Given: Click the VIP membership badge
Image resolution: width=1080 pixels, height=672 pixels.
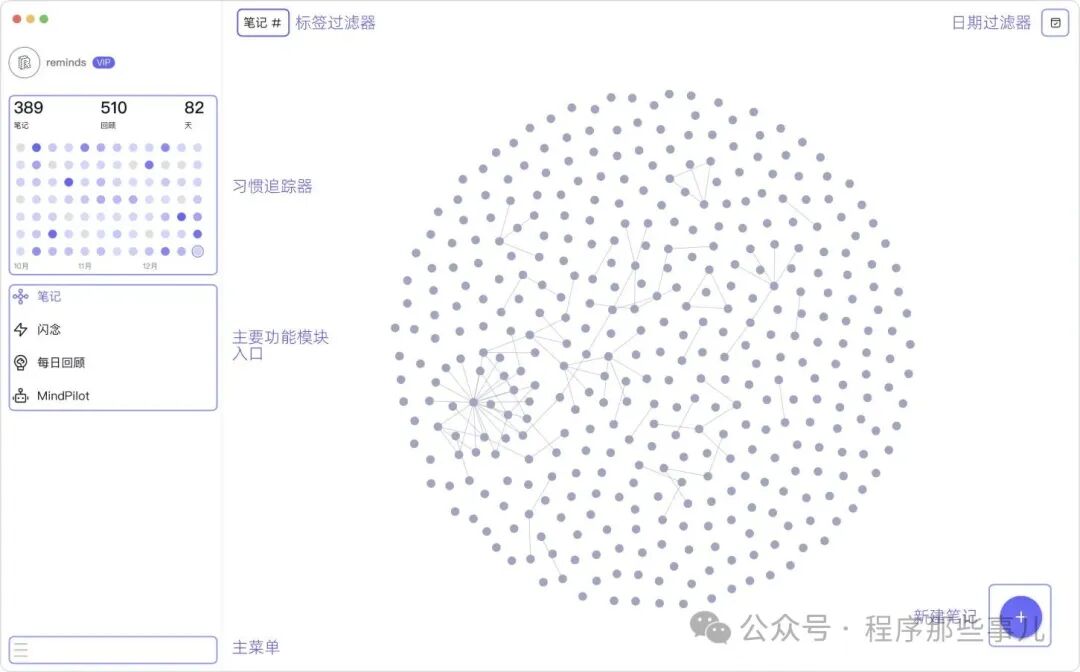Looking at the screenshot, I should (x=103, y=62).
